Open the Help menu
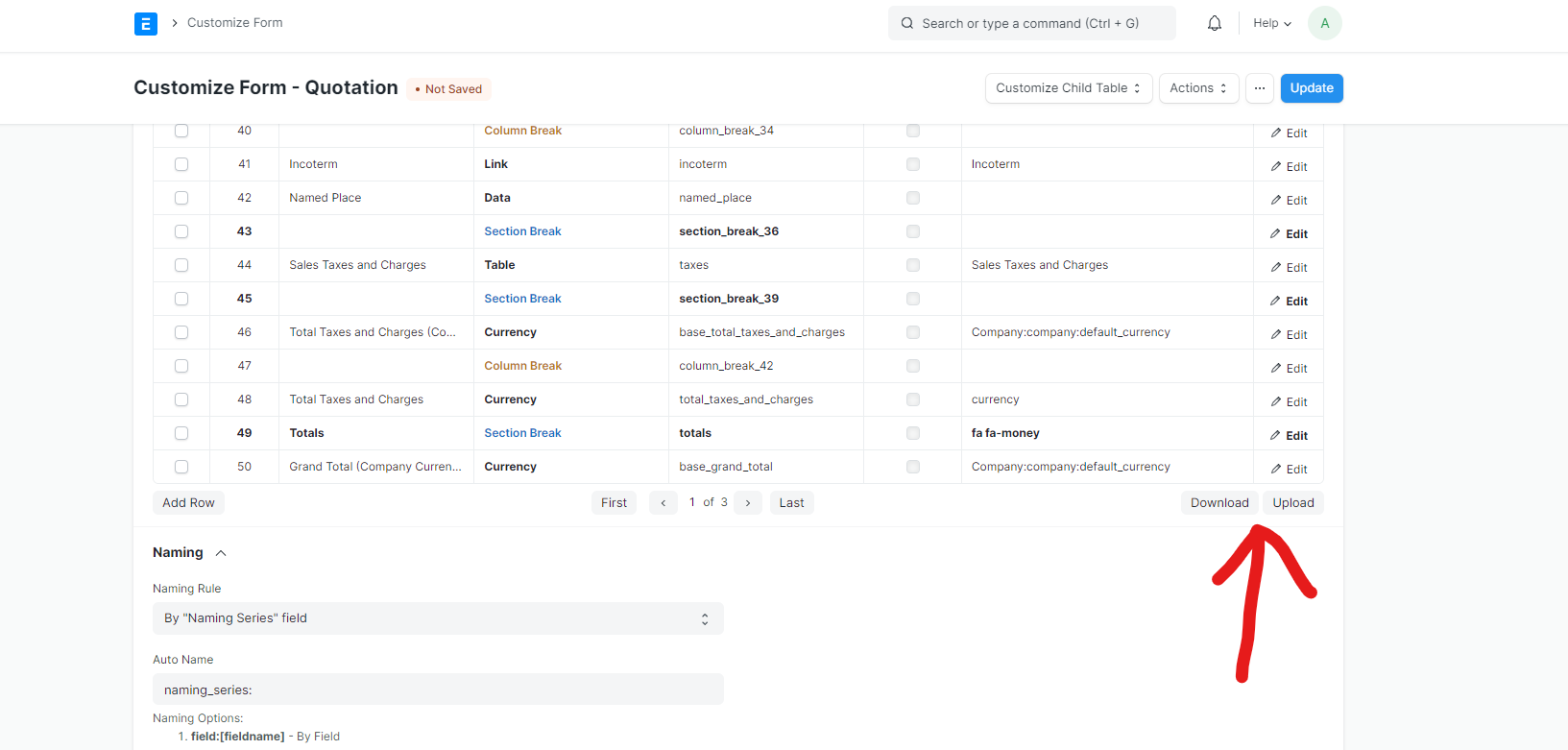This screenshot has width=1568, height=750. pos(1272,23)
